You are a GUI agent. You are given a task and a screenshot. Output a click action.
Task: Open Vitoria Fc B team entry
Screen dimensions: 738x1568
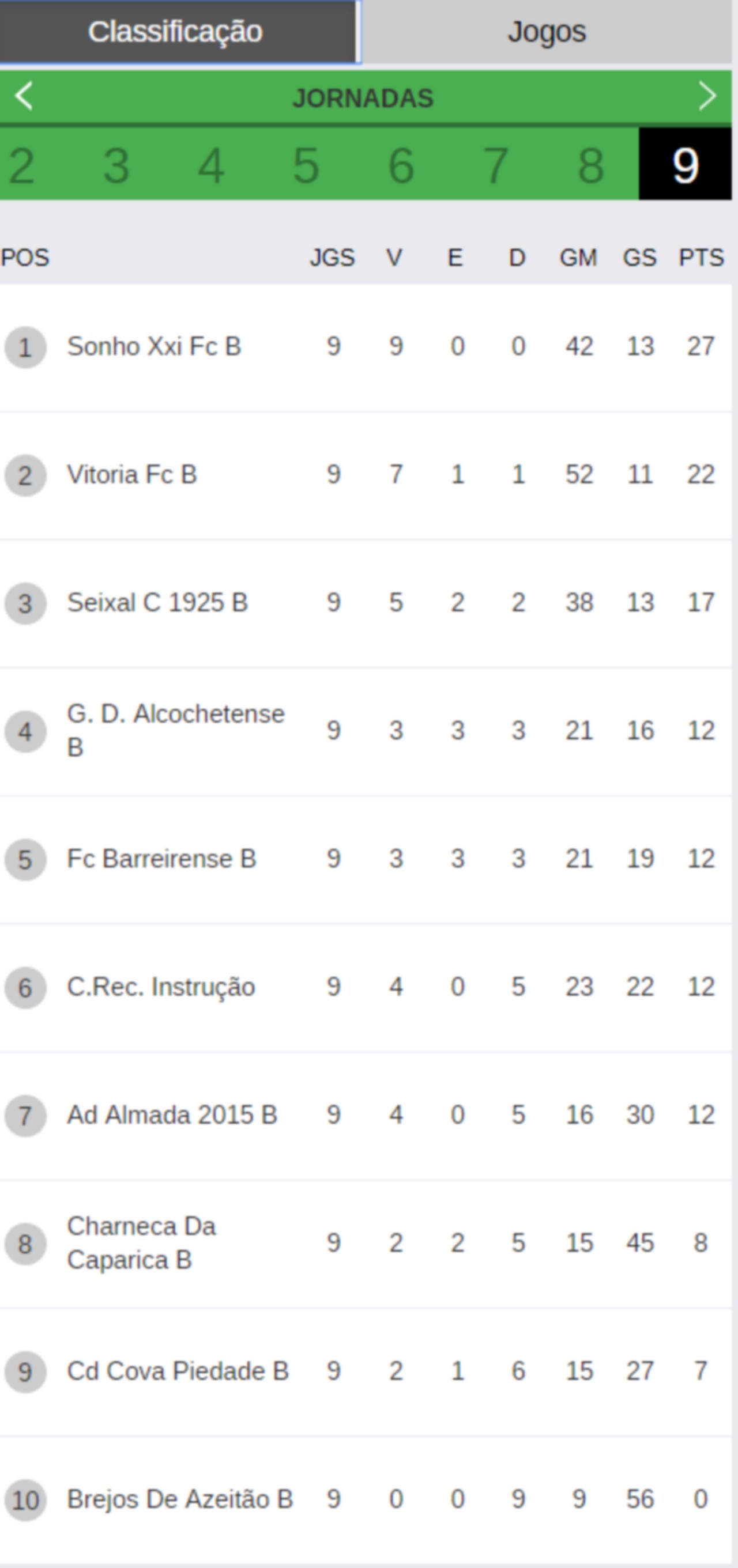(366, 475)
